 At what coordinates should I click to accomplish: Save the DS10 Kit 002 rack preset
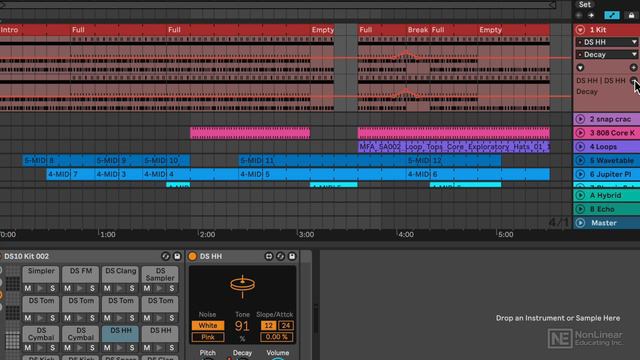(177, 256)
